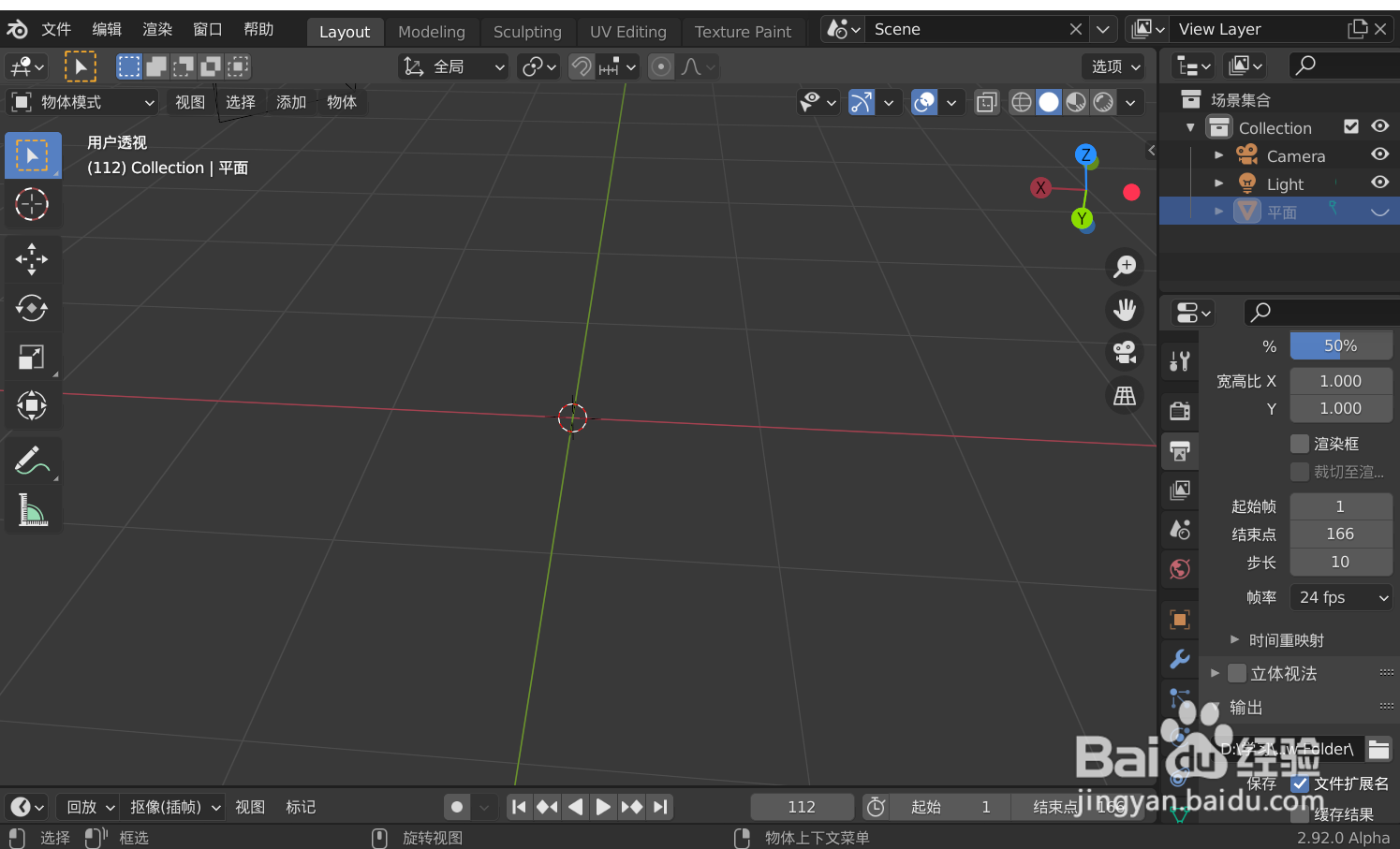Select the Cursor tool below box select
The height and width of the screenshot is (849, 1400).
point(32,204)
